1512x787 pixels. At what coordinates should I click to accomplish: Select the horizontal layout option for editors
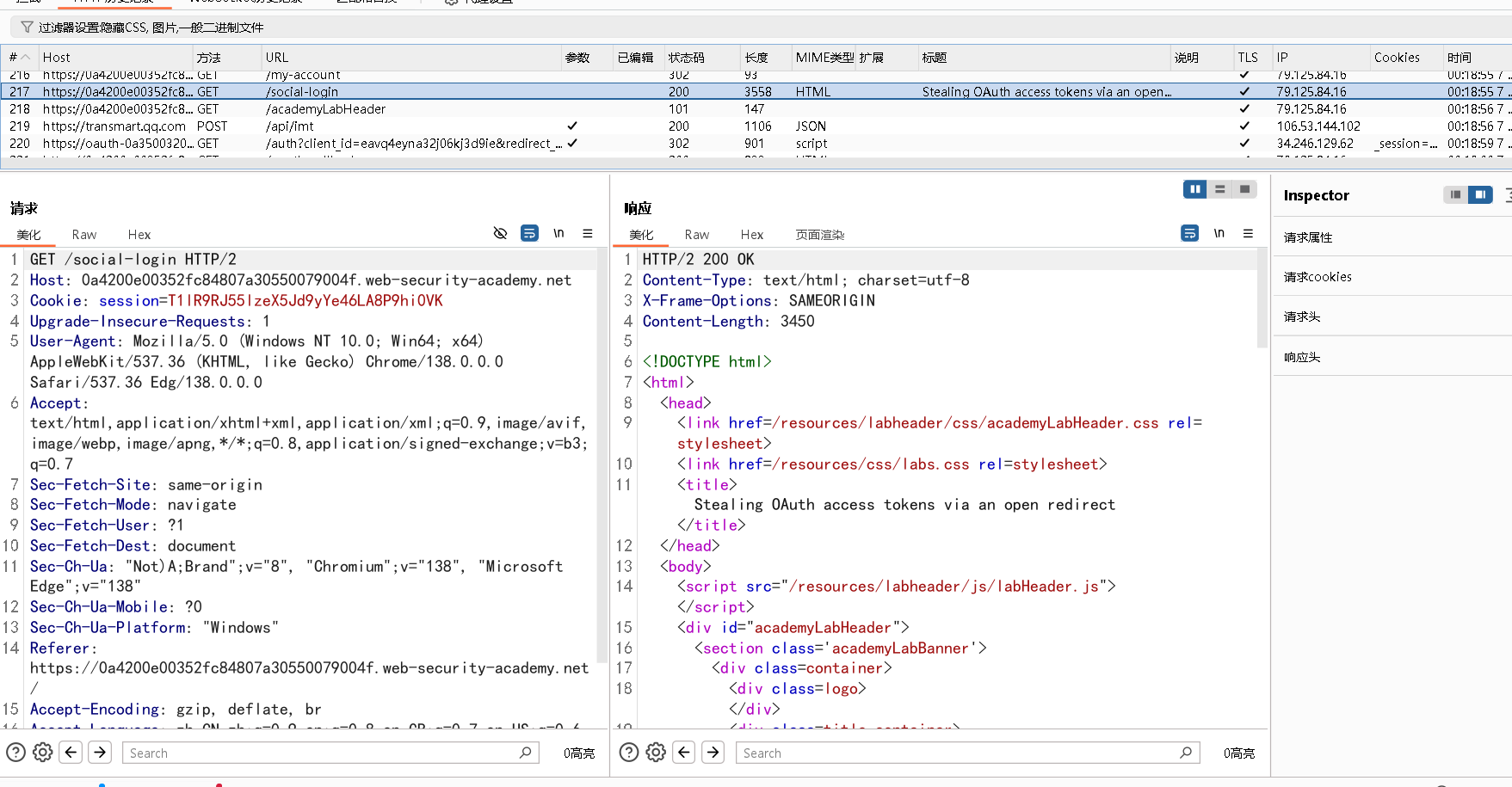coord(1219,188)
